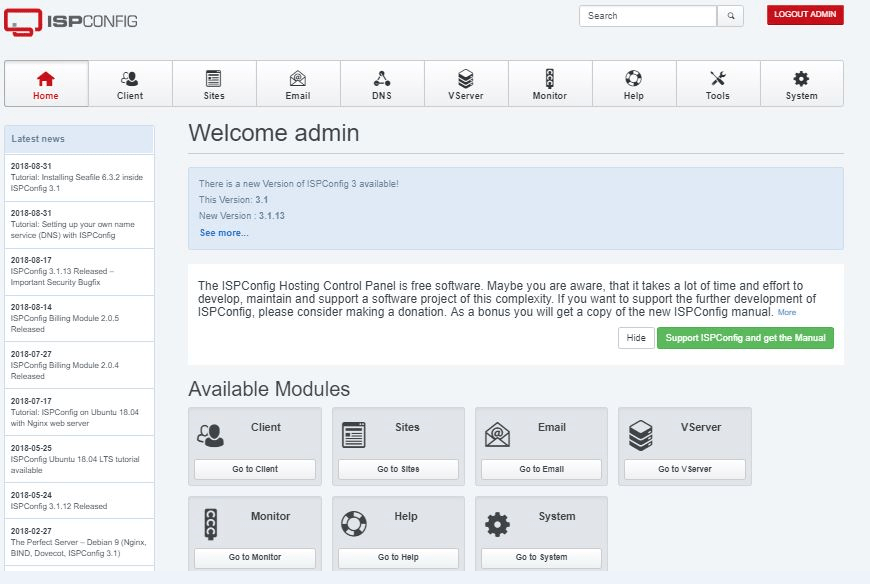
Task: Click the Monitor traffic light icon in navbar
Action: 550,78
